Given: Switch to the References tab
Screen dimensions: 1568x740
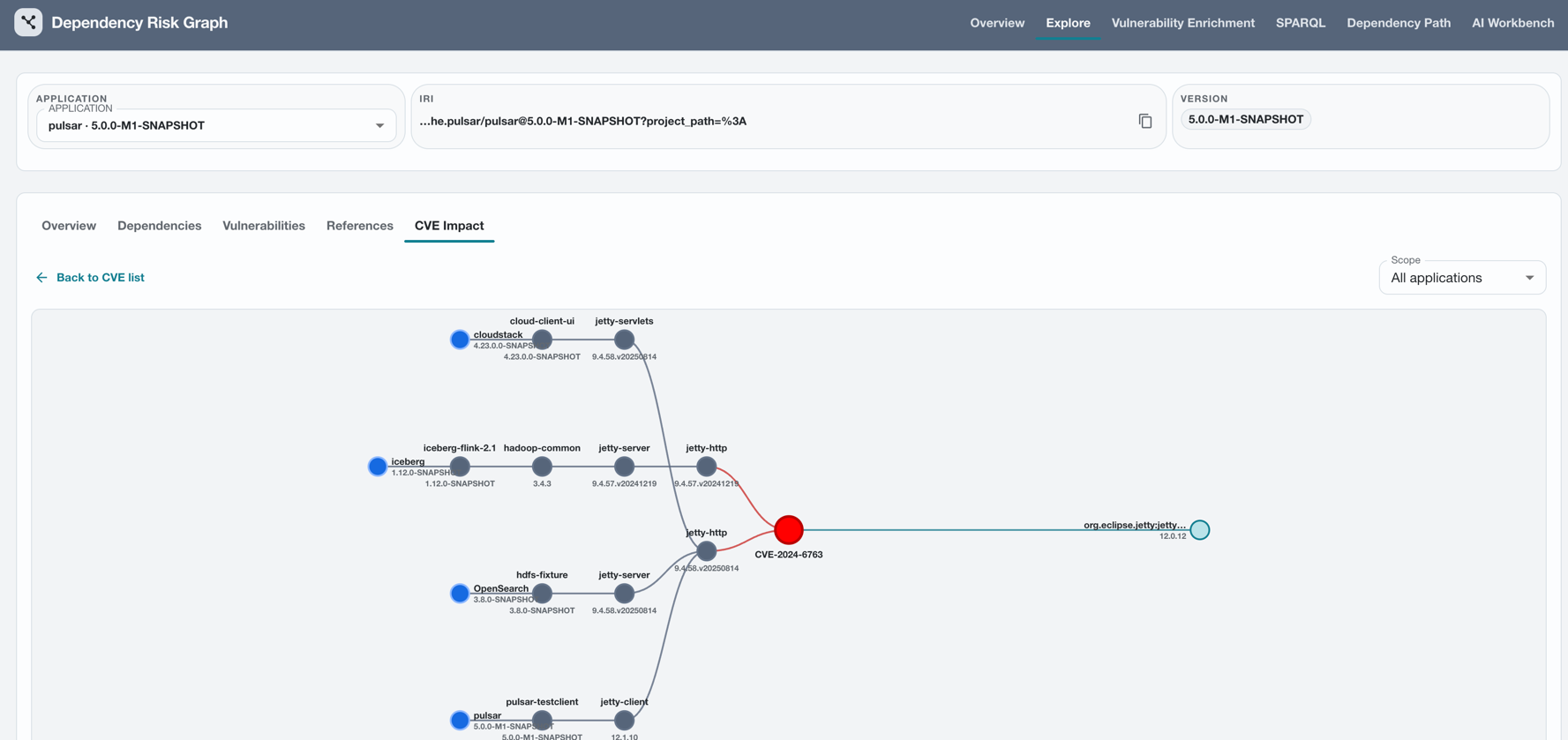Looking at the screenshot, I should point(360,226).
